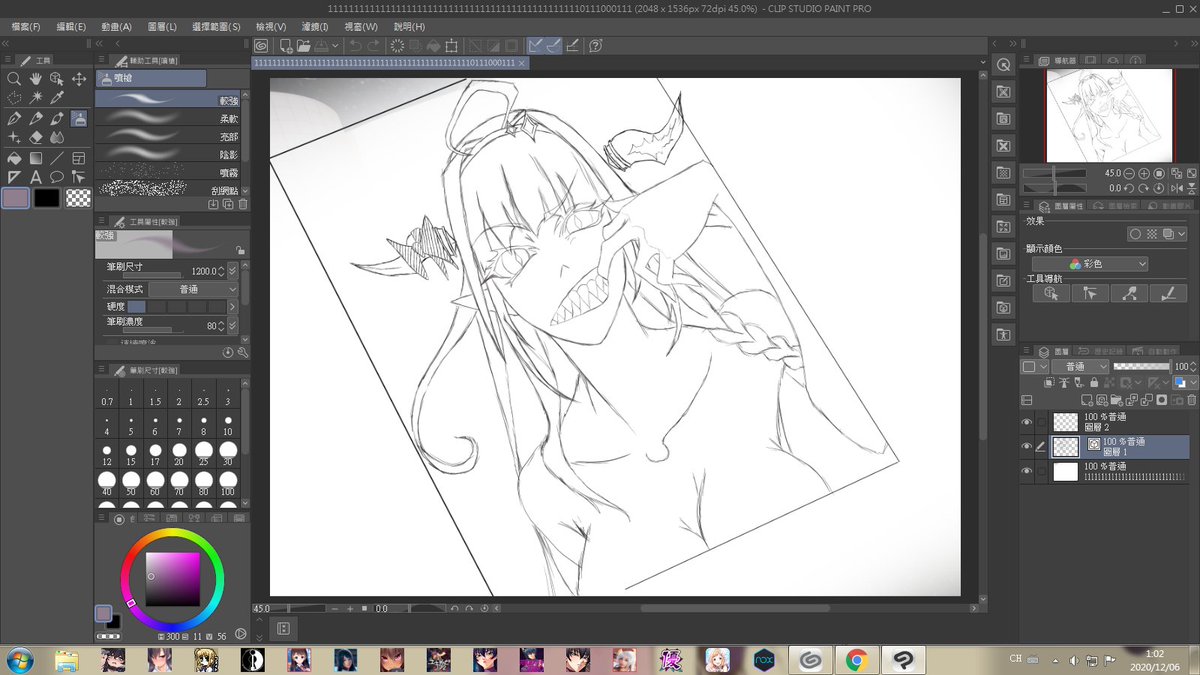Zoom in using Navigator plus button

pyautogui.click(x=1144, y=174)
